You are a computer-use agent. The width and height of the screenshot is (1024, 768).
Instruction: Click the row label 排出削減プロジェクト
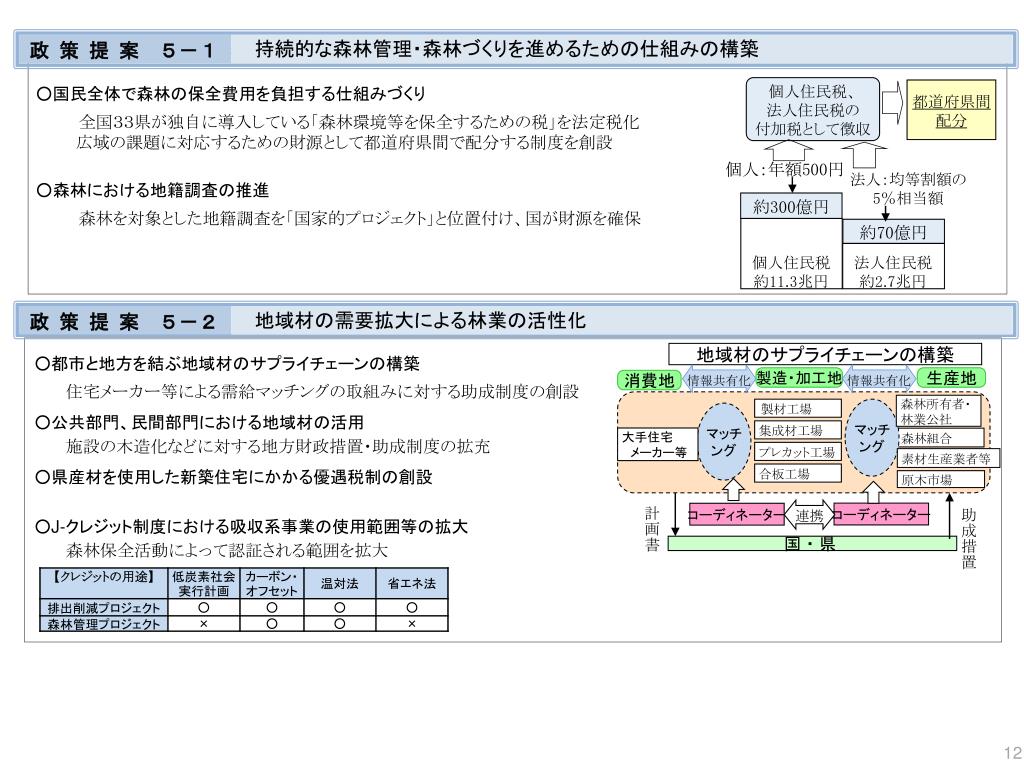[104, 607]
